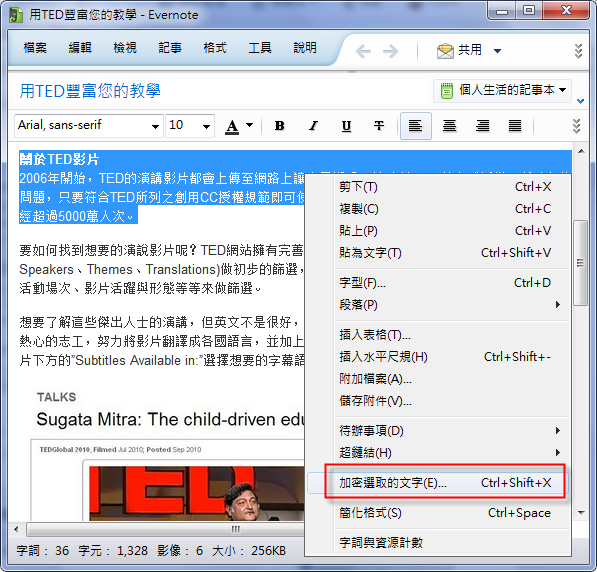This screenshot has width=597, height=572.
Task: Expand 待辦事項 submenu
Action: point(438,431)
